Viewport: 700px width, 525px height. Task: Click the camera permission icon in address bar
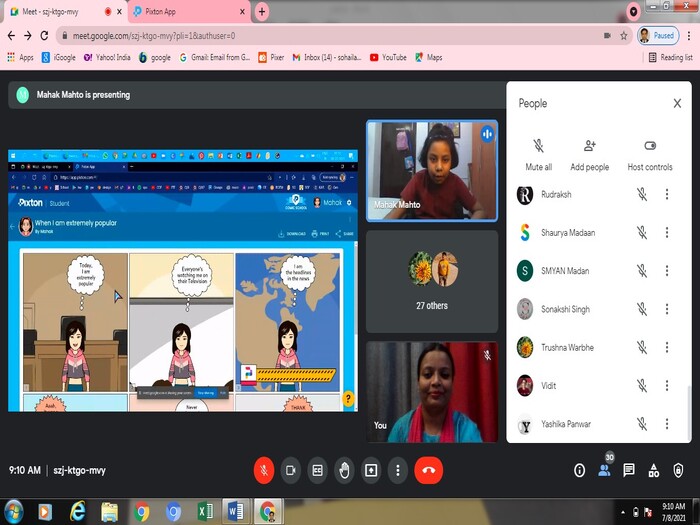point(607,36)
